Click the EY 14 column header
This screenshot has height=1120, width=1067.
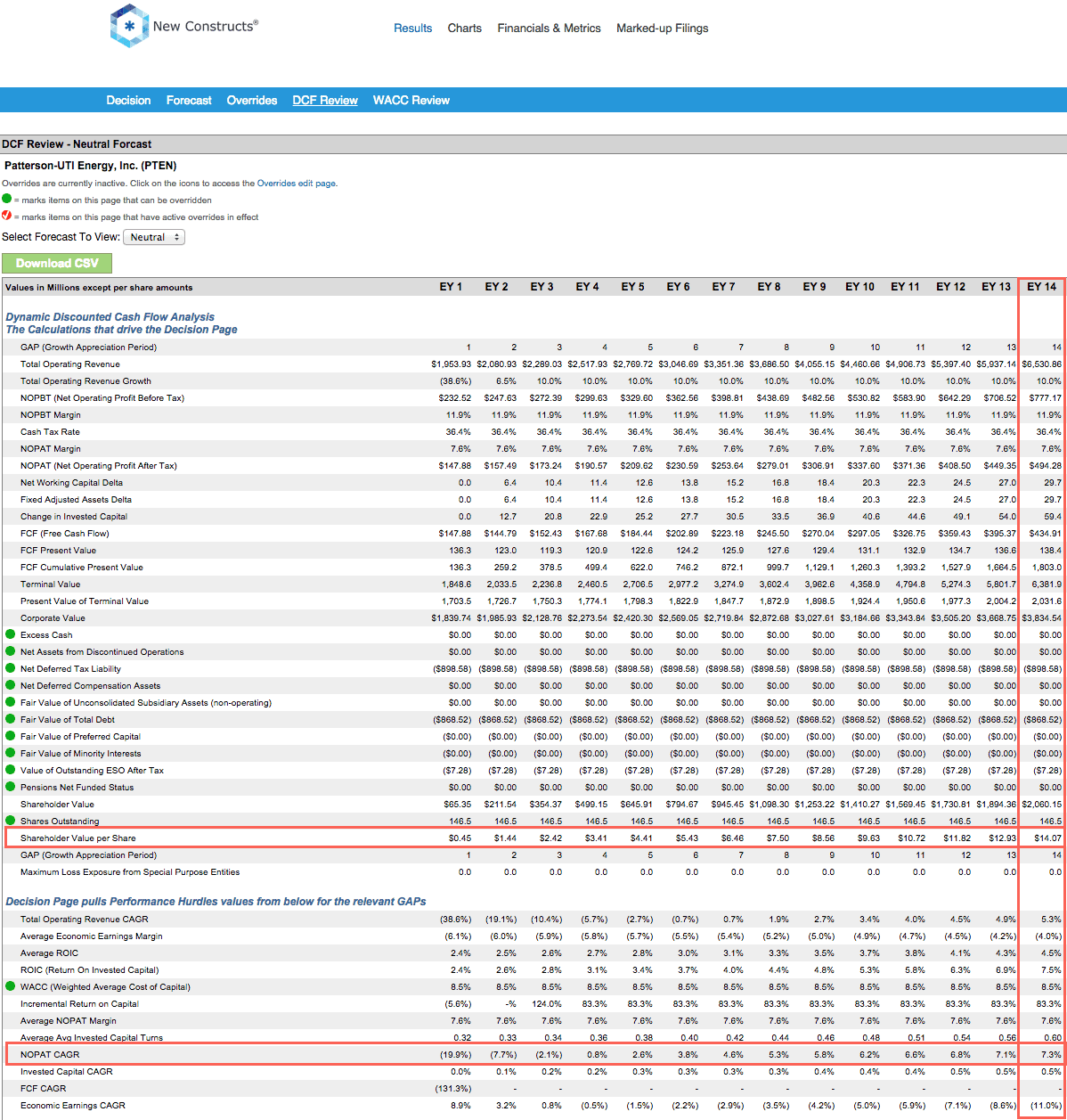point(1041,287)
